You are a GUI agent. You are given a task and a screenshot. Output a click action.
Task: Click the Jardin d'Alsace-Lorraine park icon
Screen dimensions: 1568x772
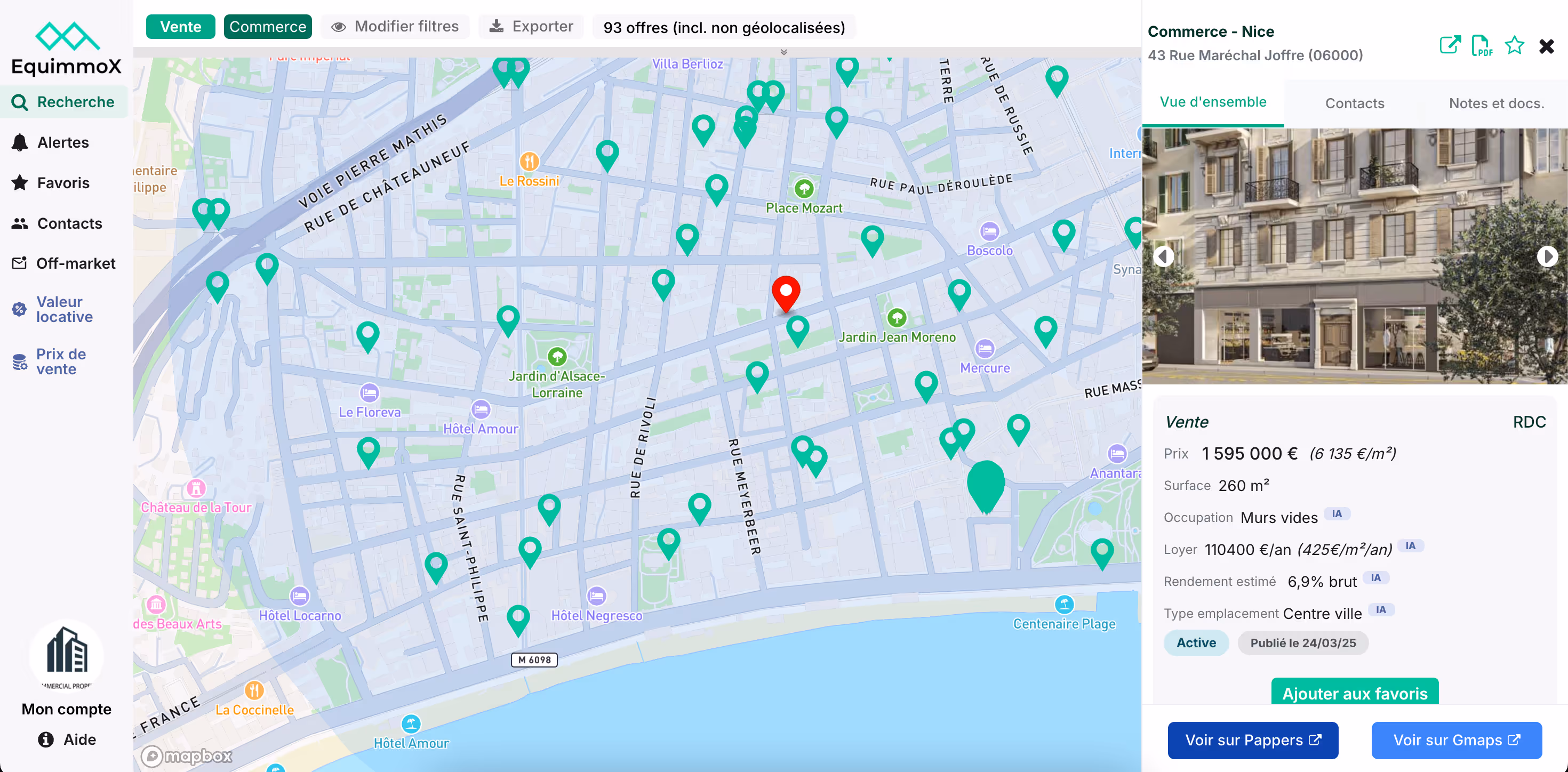coord(557,357)
